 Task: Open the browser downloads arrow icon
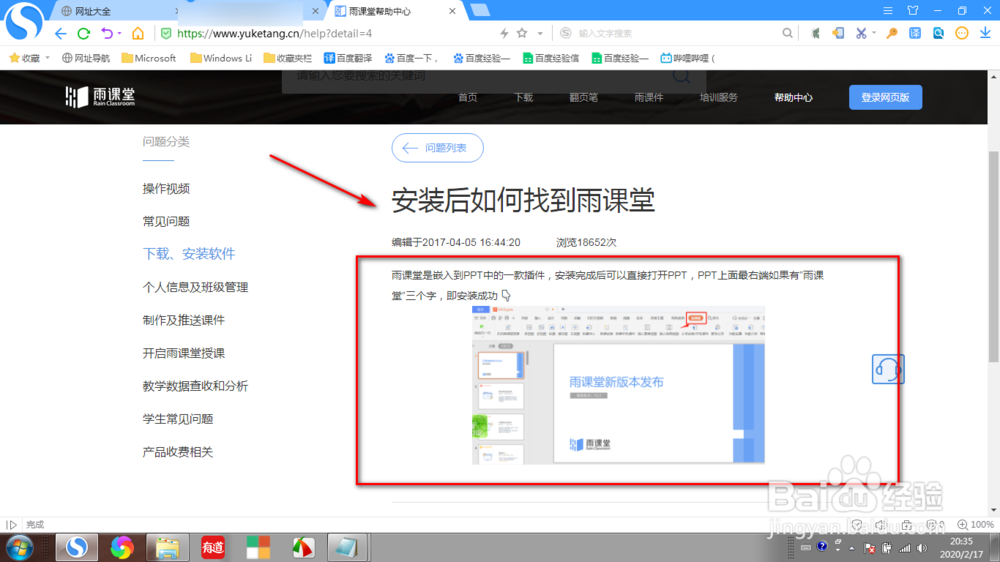[x=985, y=33]
